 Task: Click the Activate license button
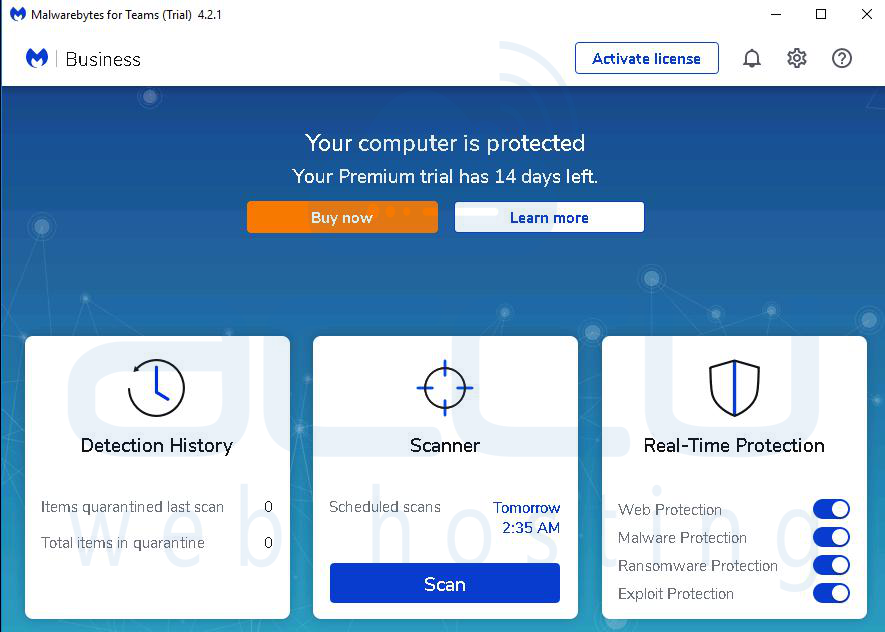click(x=647, y=58)
